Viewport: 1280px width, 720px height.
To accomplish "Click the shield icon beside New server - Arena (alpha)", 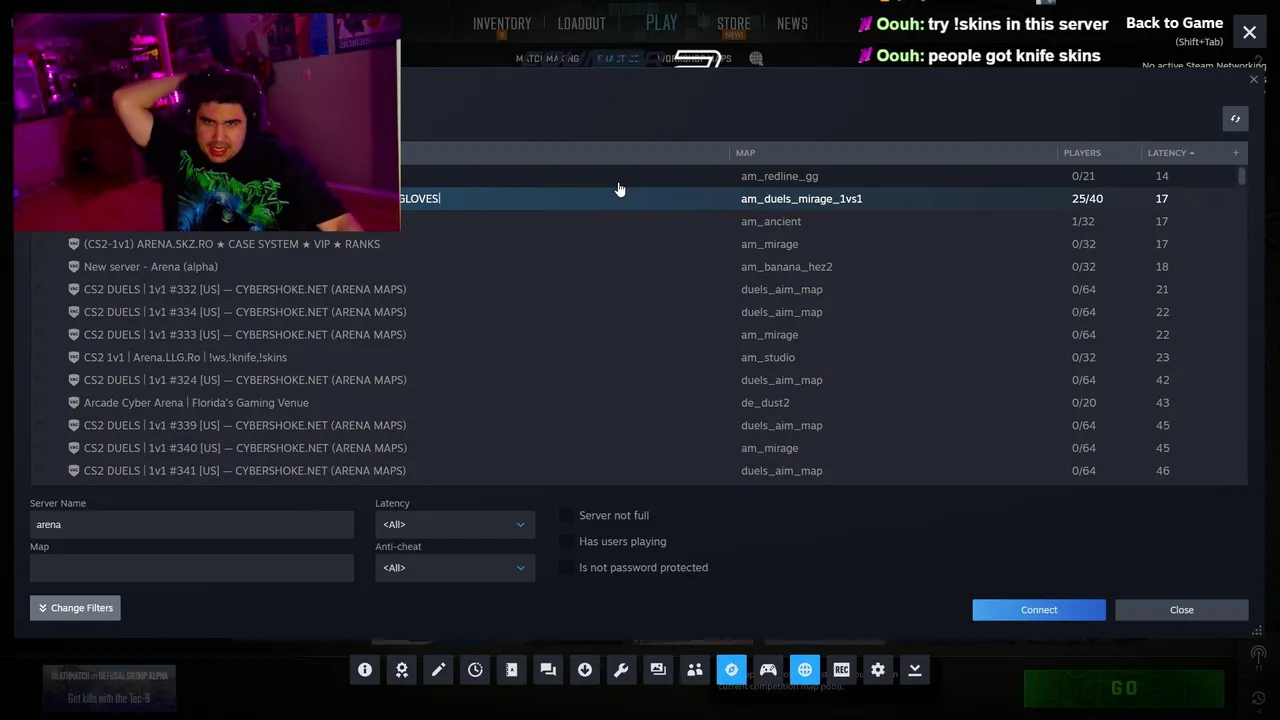I will coord(74,267).
